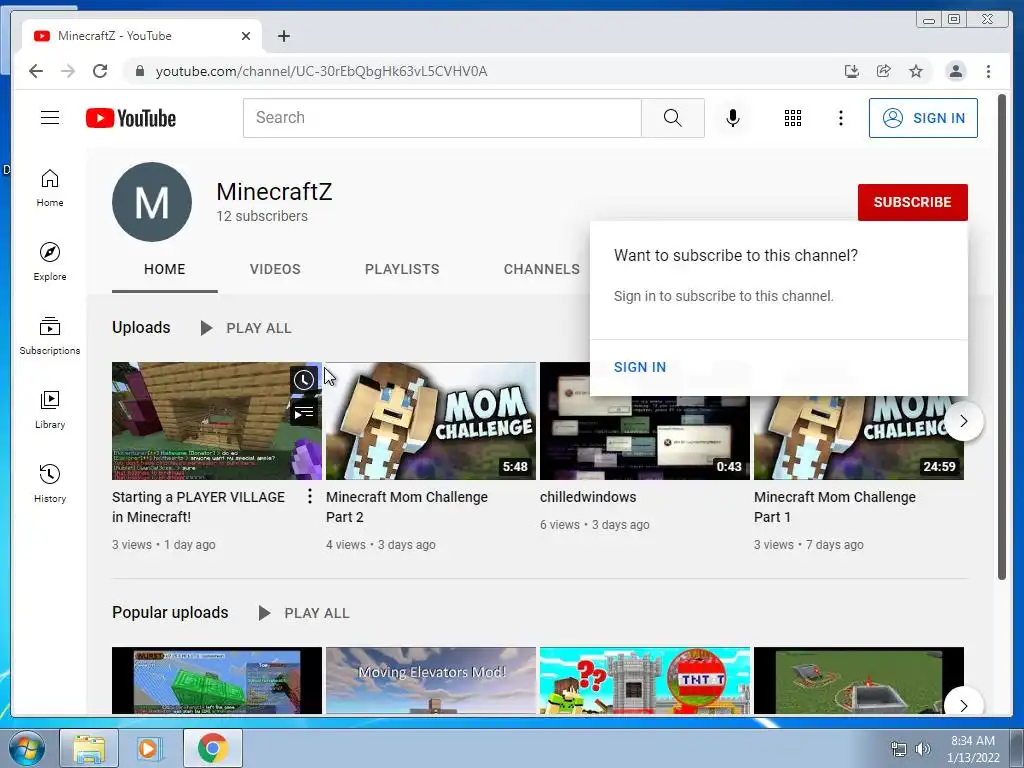Go forward in Chrome
This screenshot has width=1024, height=768.
68,71
